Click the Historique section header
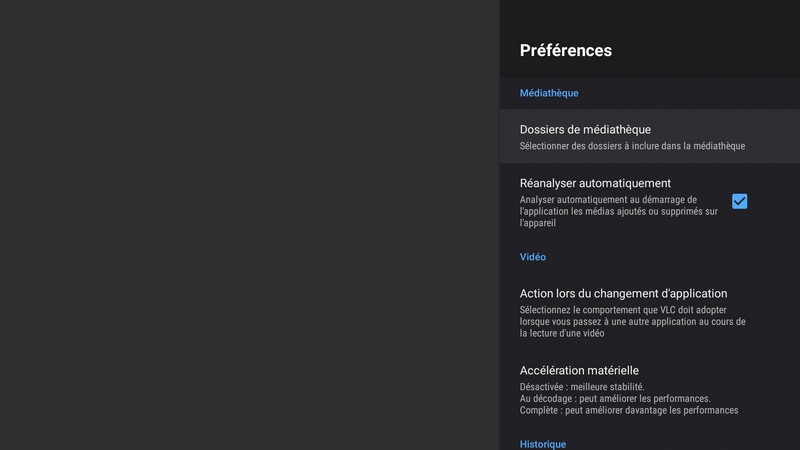800x450 pixels. [543, 443]
